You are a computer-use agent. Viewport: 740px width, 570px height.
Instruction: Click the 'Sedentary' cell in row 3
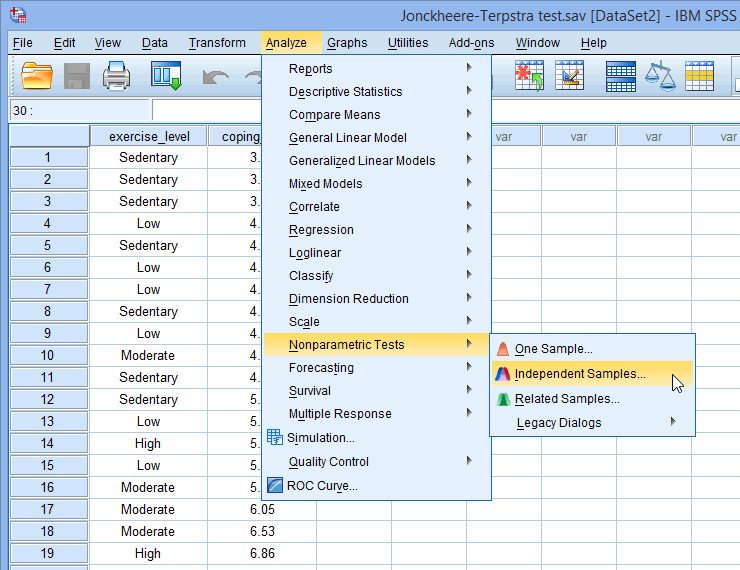click(148, 201)
